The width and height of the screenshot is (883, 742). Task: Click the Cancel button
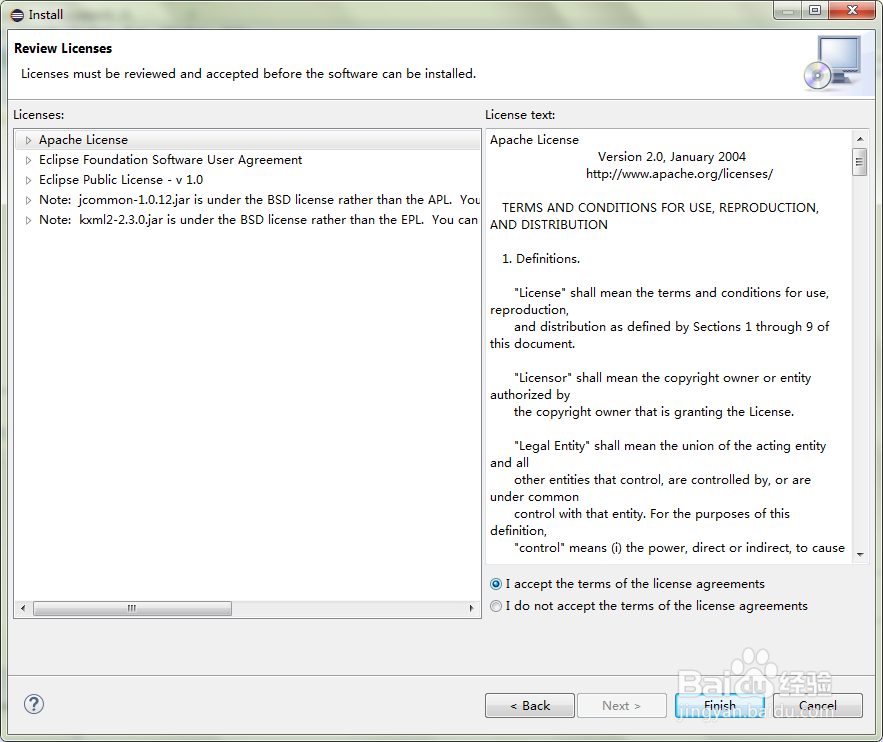(x=818, y=705)
